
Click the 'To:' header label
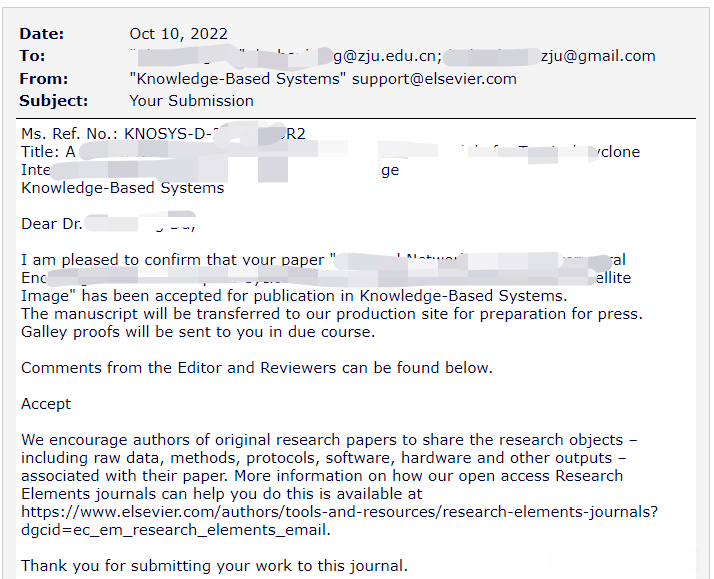coord(32,56)
